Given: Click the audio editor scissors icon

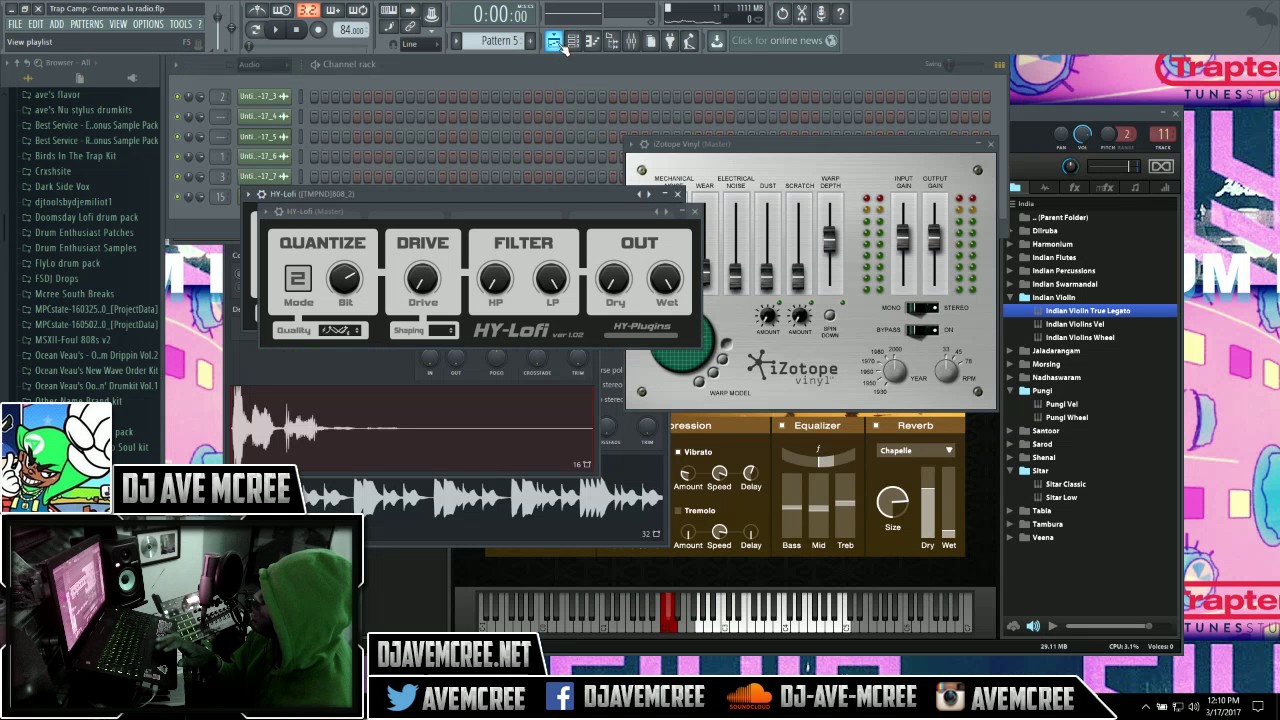Looking at the screenshot, I should point(802,13).
